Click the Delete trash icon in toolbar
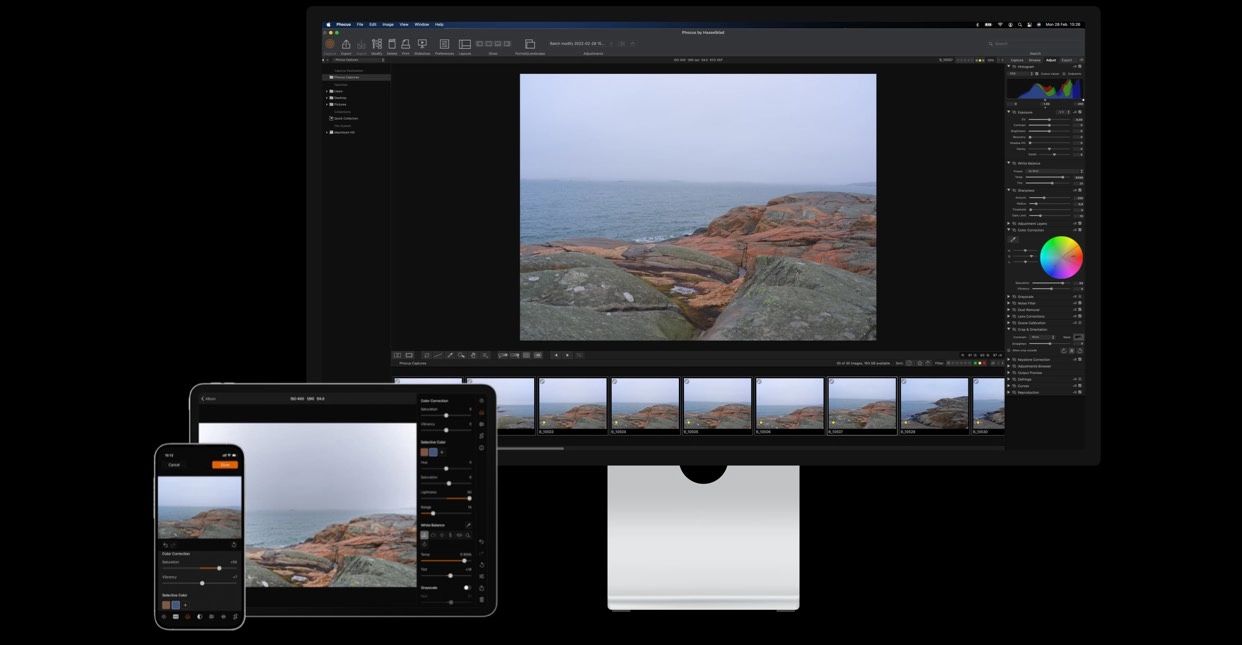This screenshot has height=645, width=1242. (x=392, y=44)
